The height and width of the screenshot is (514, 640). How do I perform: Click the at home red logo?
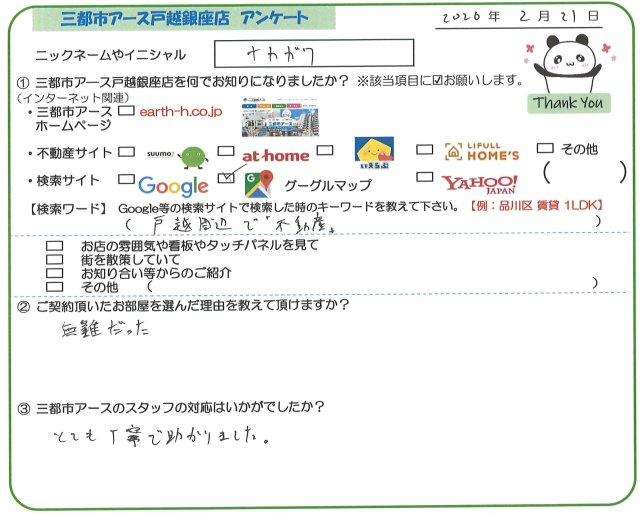coord(276,156)
